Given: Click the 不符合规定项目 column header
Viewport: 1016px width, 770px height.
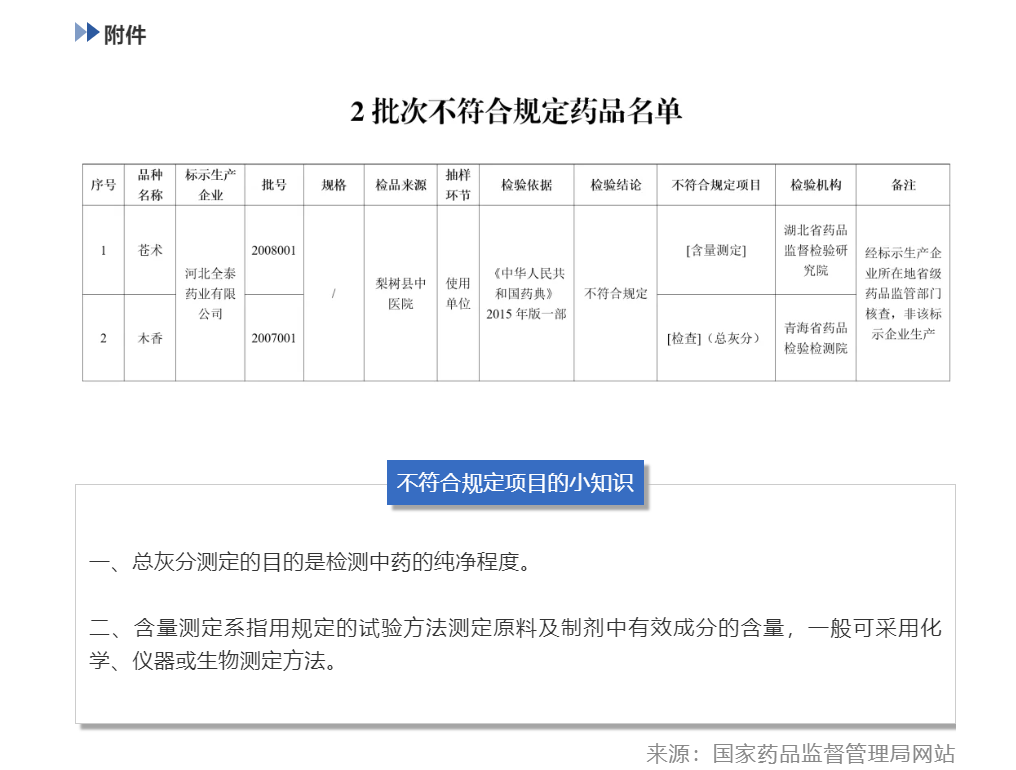Looking at the screenshot, I should pos(716,185).
